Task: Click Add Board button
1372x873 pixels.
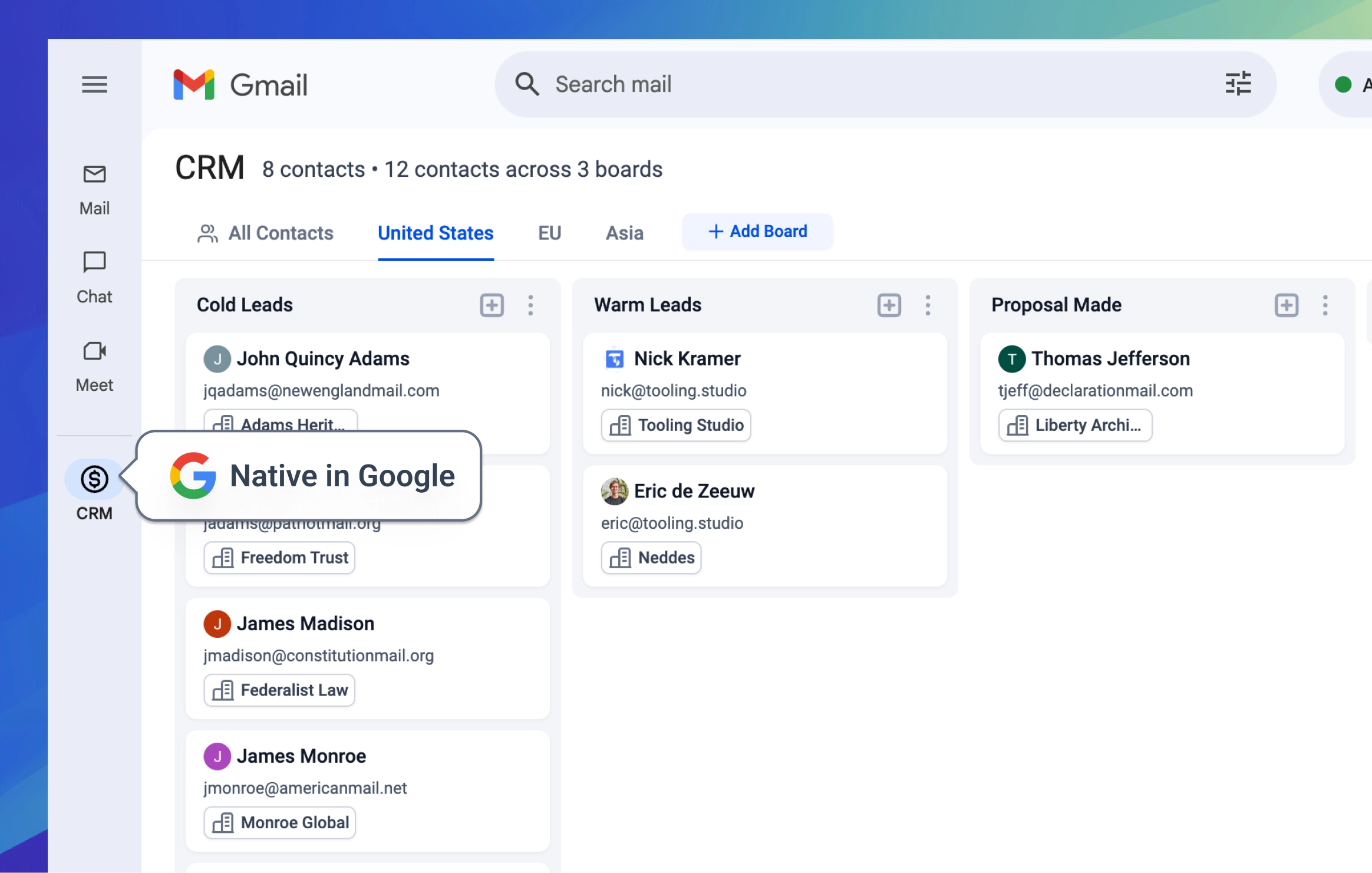Action: [757, 231]
